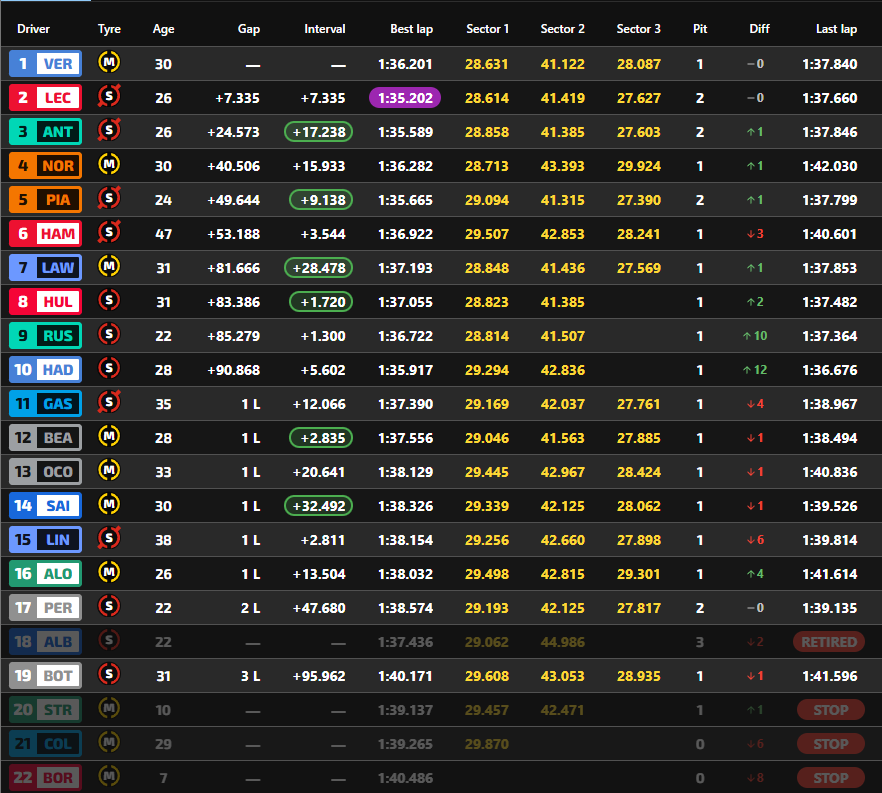Viewport: 882px width, 793px height.
Task: Click STR's STOP status badge
Action: point(831,710)
